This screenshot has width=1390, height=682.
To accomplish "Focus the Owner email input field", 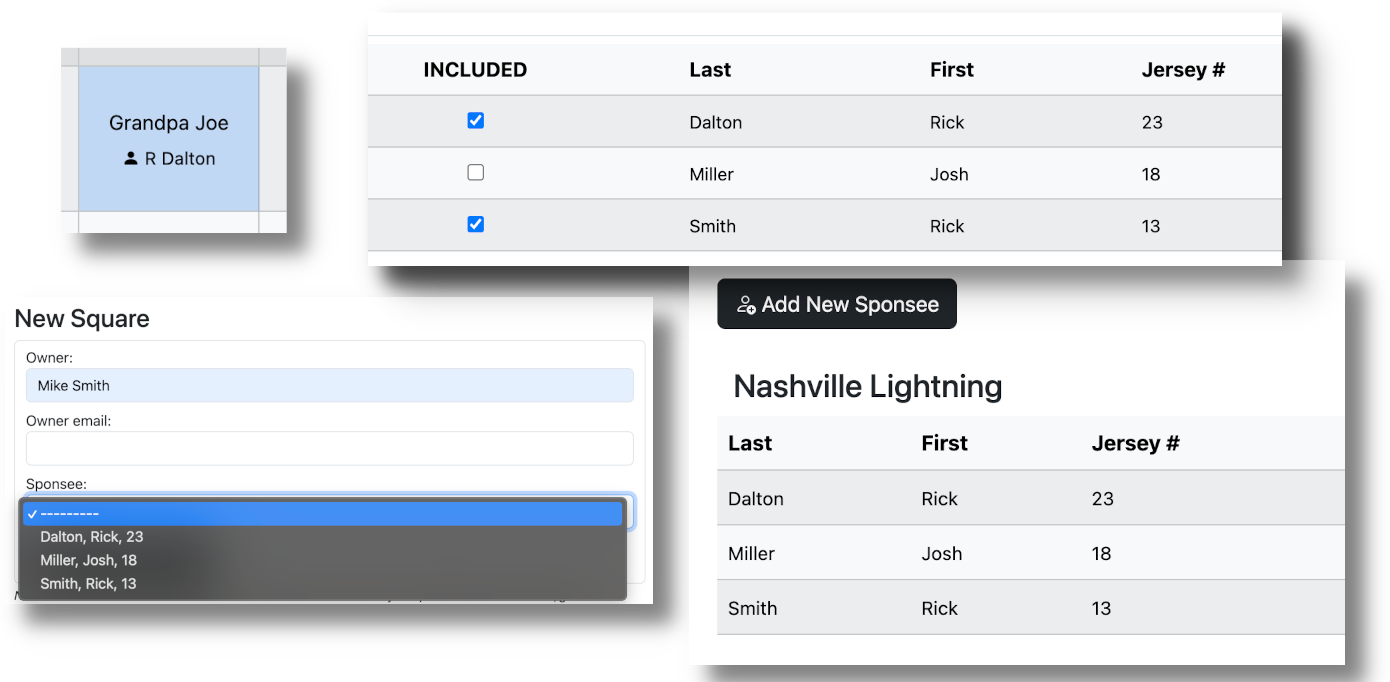I will pos(329,448).
